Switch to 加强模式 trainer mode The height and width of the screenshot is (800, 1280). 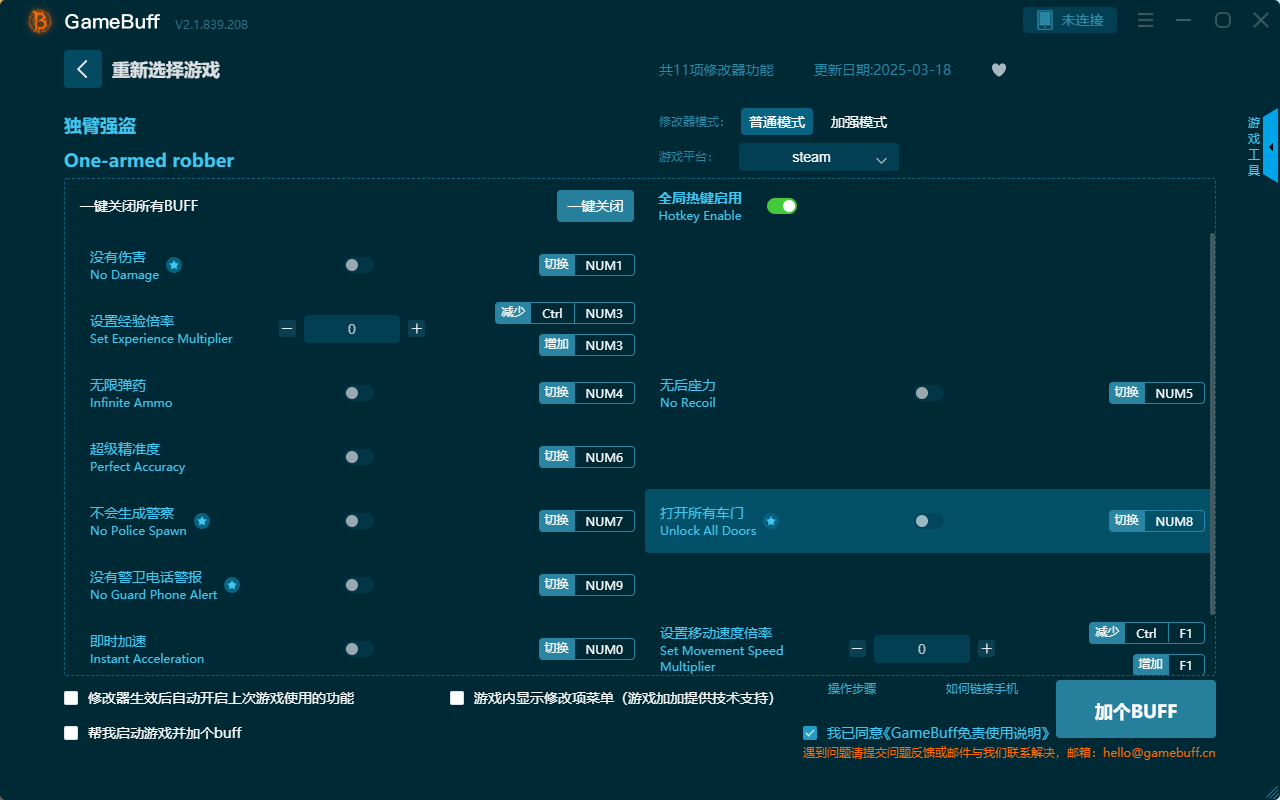[857, 121]
